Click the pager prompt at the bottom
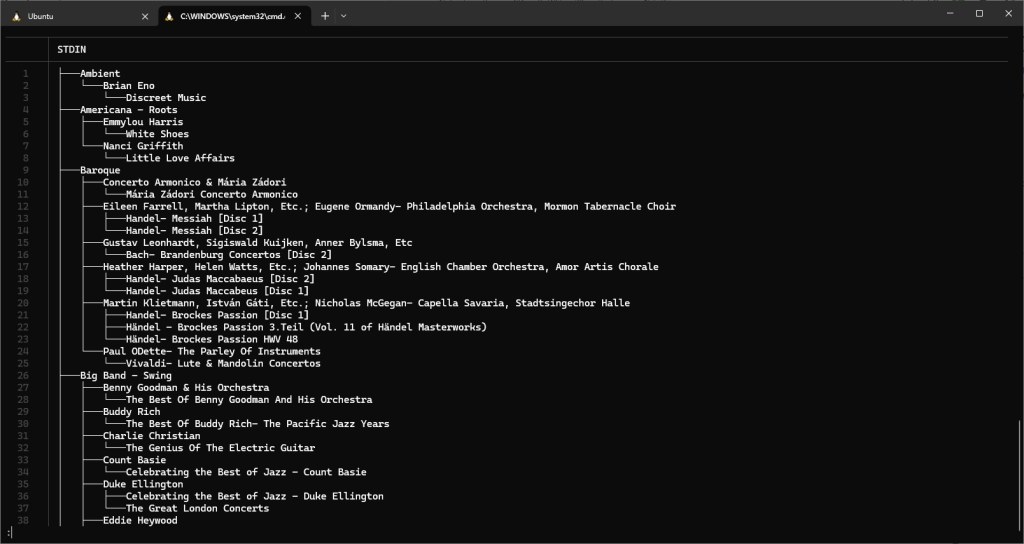Image resolution: width=1024 pixels, height=544 pixels. pos(9,532)
